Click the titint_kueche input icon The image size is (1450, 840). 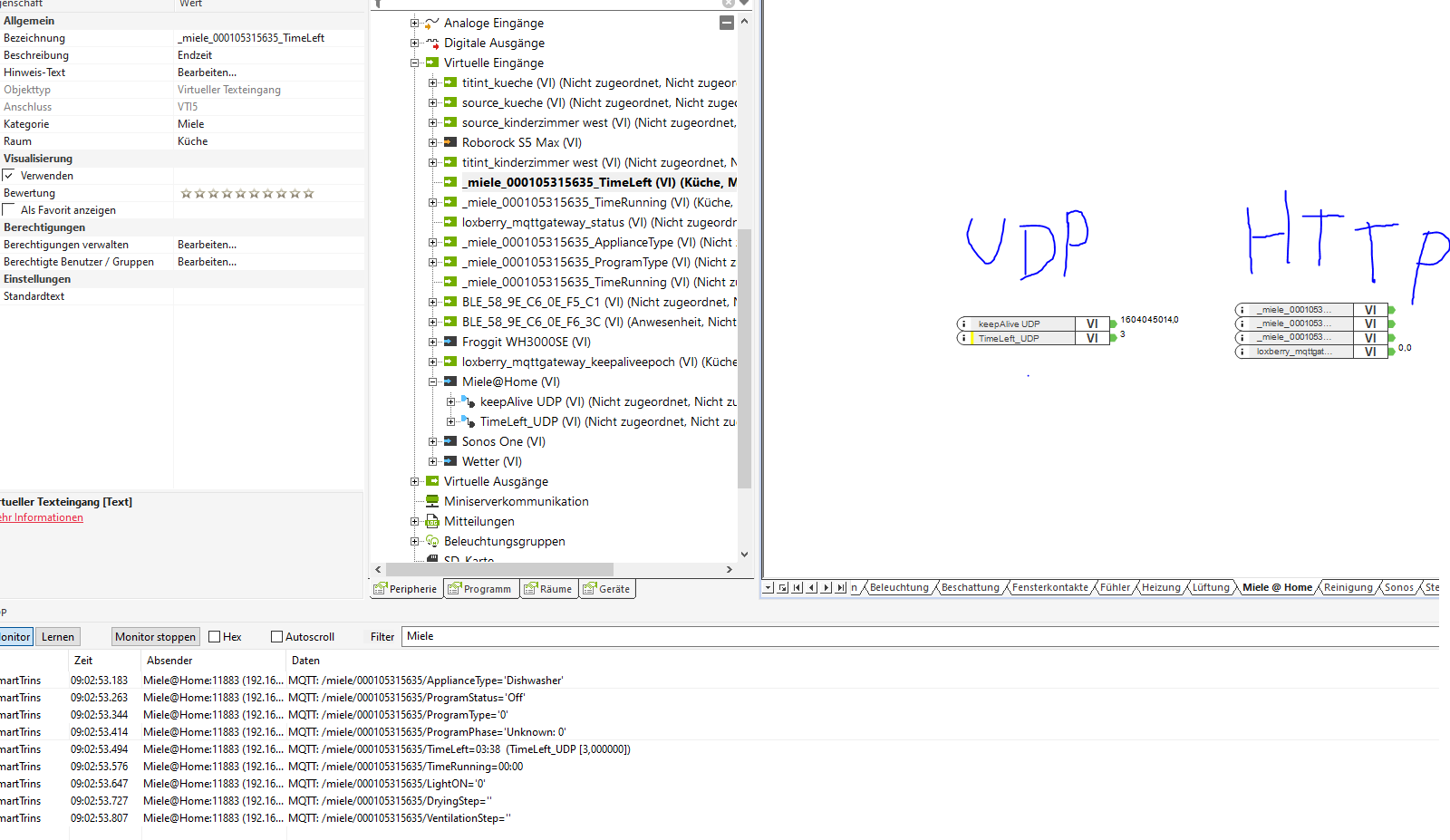tap(450, 82)
